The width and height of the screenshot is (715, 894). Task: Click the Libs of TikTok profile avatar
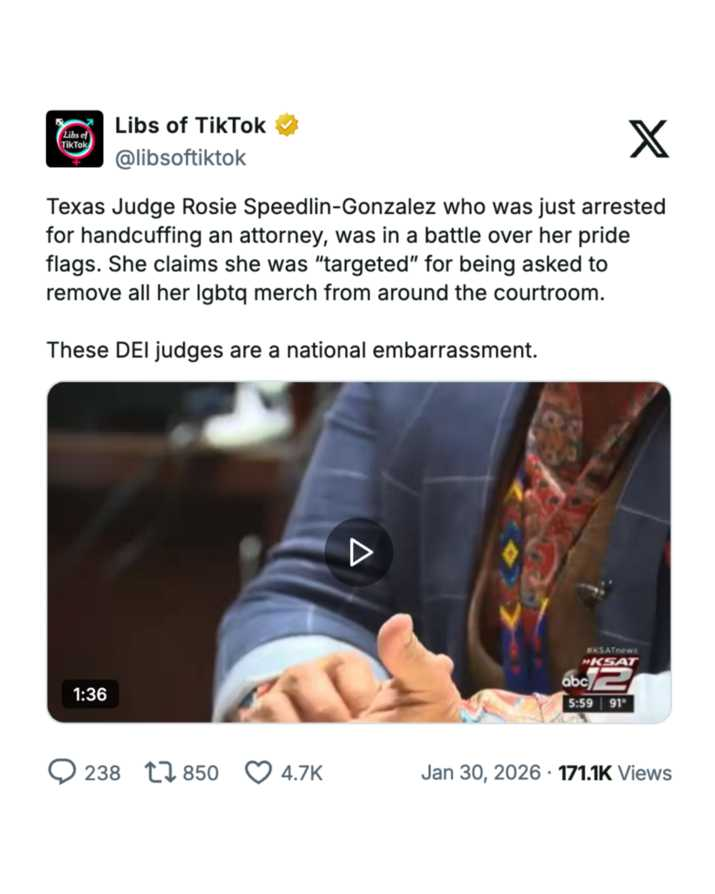click(x=75, y=139)
